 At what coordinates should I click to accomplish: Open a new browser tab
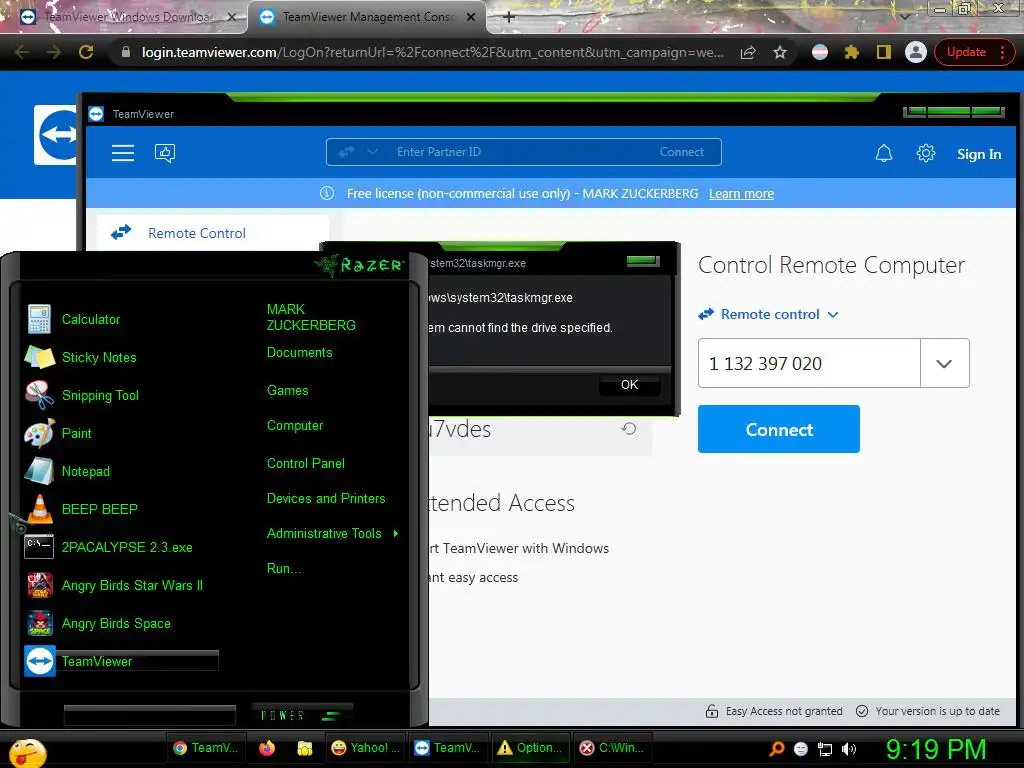(x=509, y=17)
